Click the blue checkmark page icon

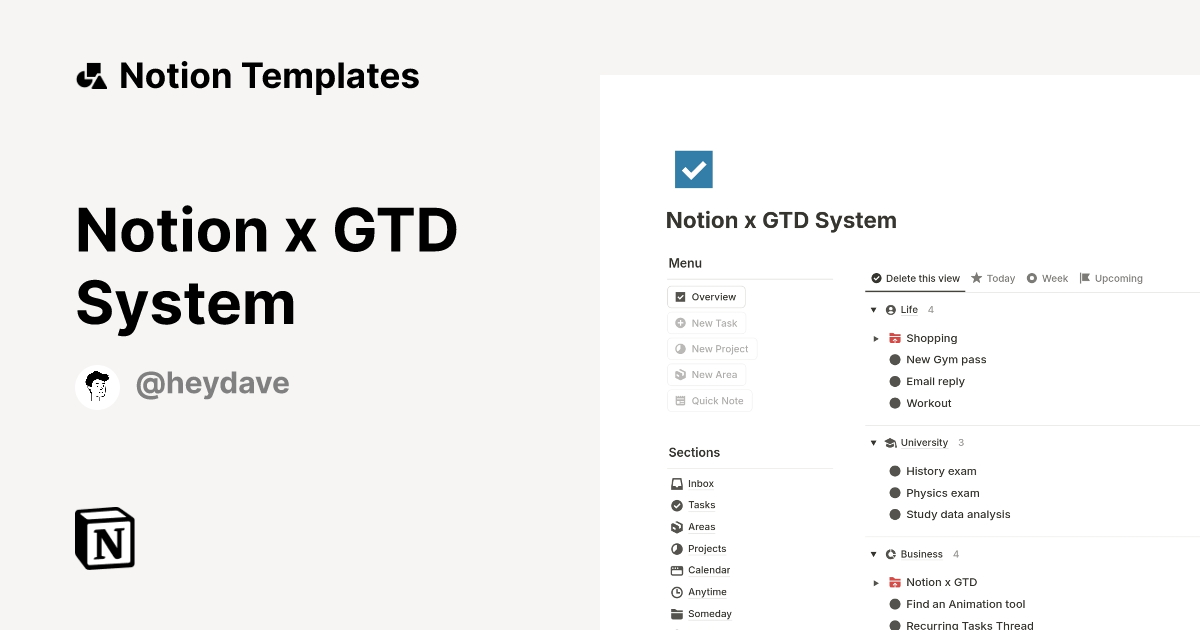tap(693, 169)
